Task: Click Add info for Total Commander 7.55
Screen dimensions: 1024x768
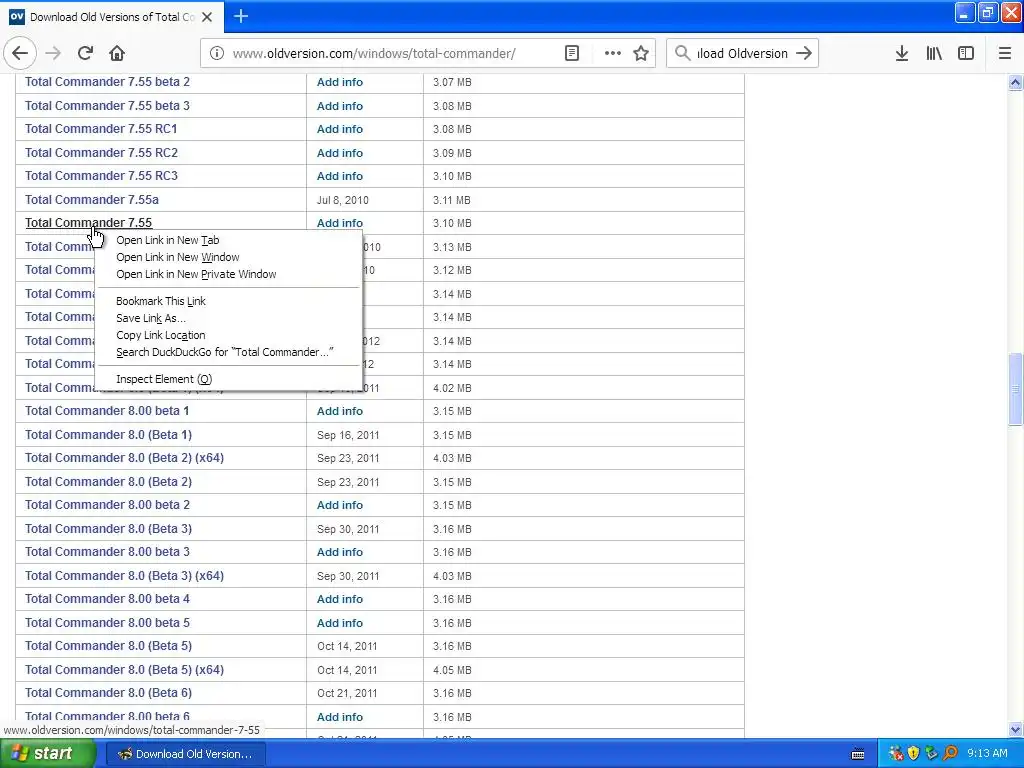Action: pos(340,223)
